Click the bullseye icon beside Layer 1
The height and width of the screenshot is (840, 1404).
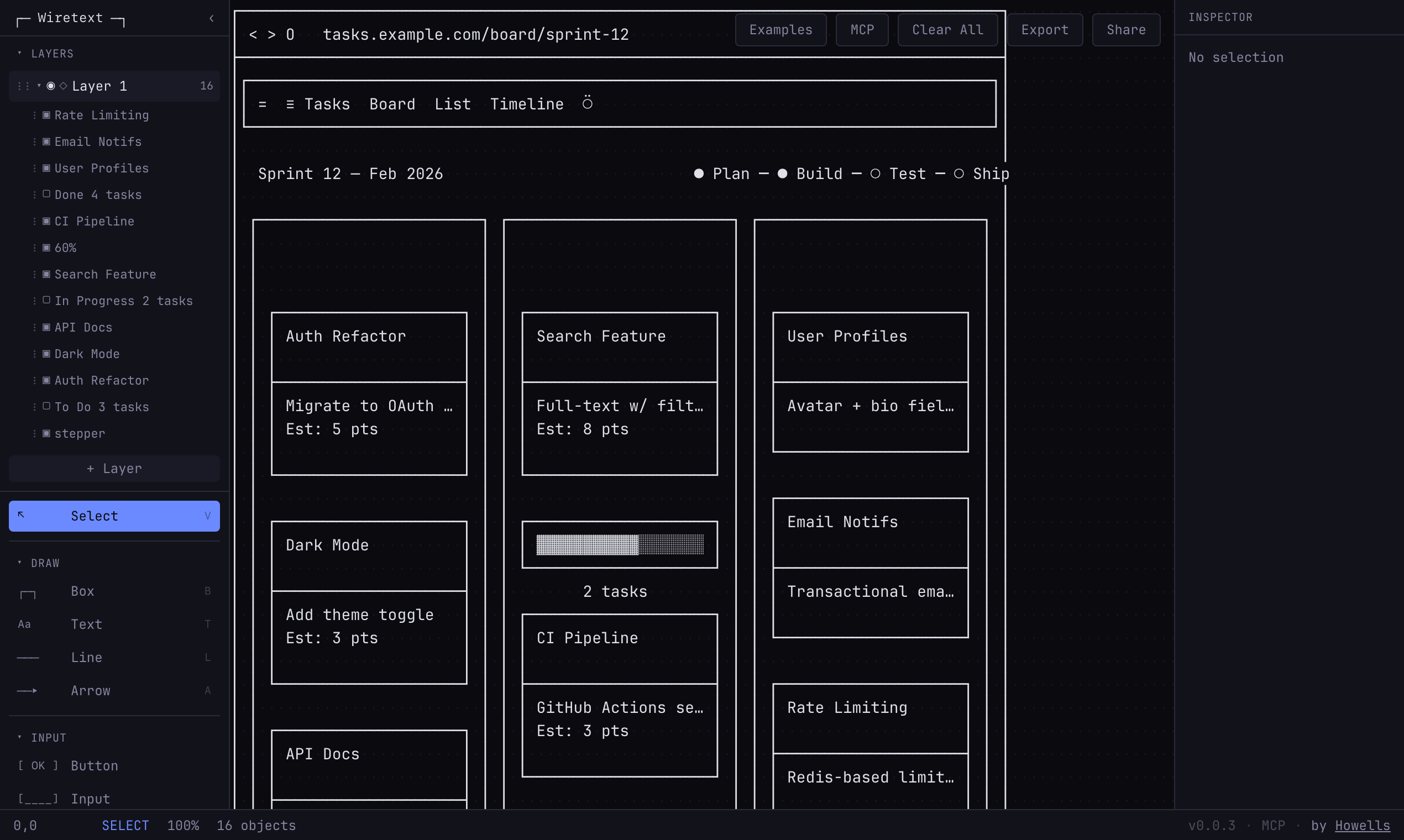tap(50, 86)
